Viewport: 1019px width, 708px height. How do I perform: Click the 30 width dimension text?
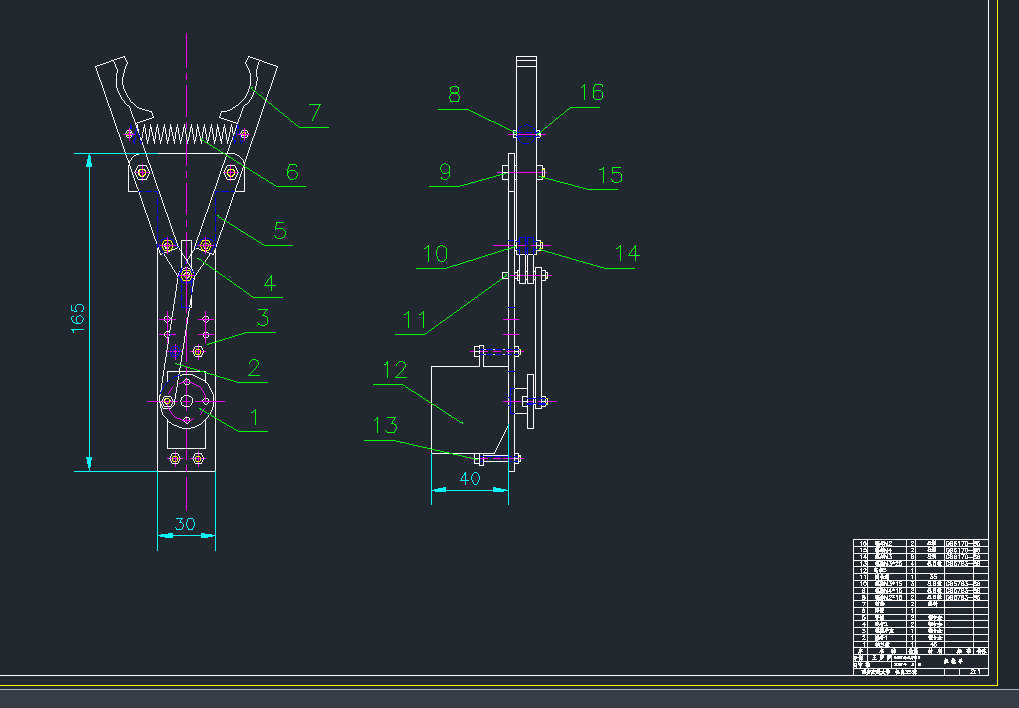pos(185,524)
